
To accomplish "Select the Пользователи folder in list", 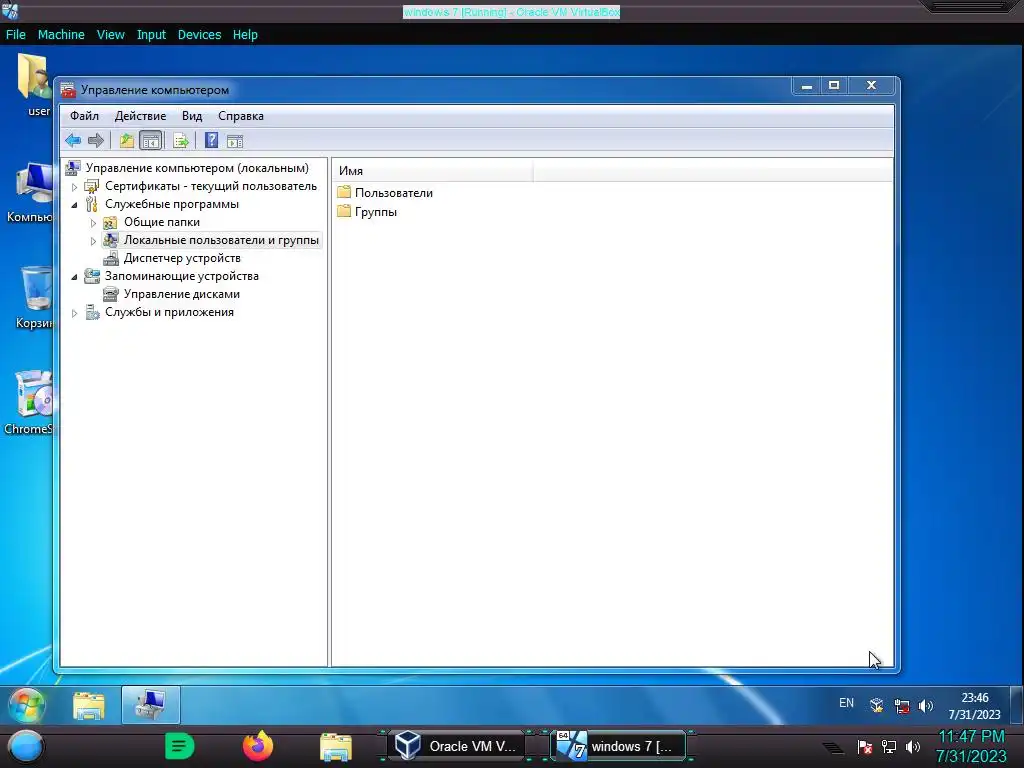I will click(385, 193).
